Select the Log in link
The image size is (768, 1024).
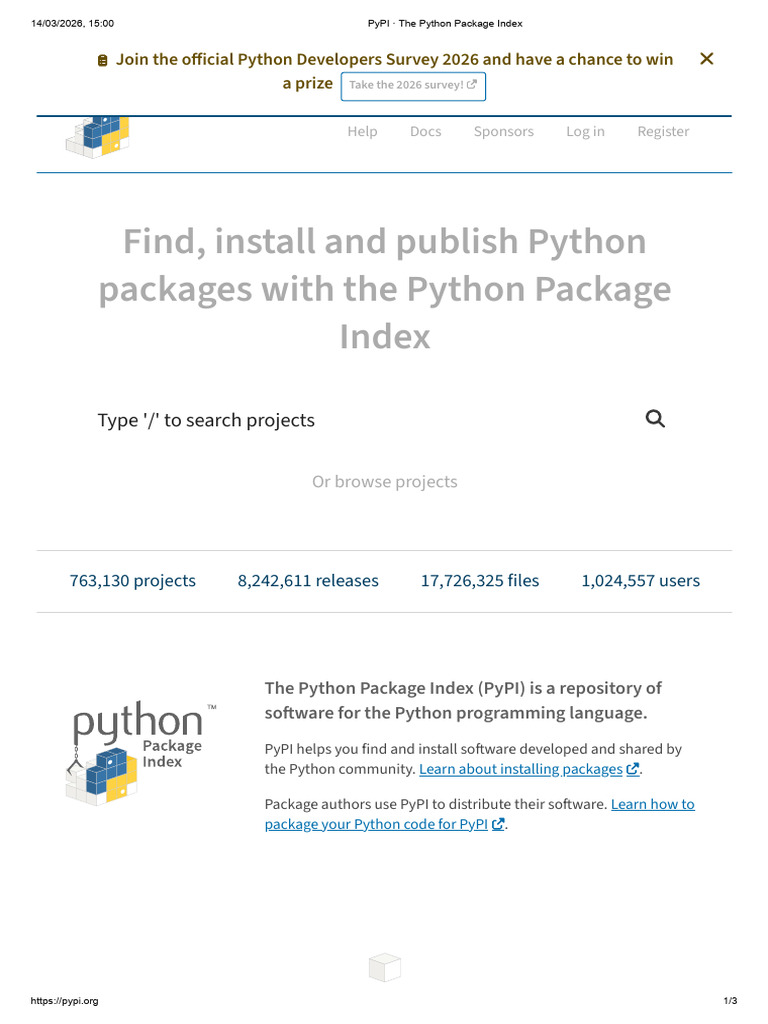tap(585, 131)
